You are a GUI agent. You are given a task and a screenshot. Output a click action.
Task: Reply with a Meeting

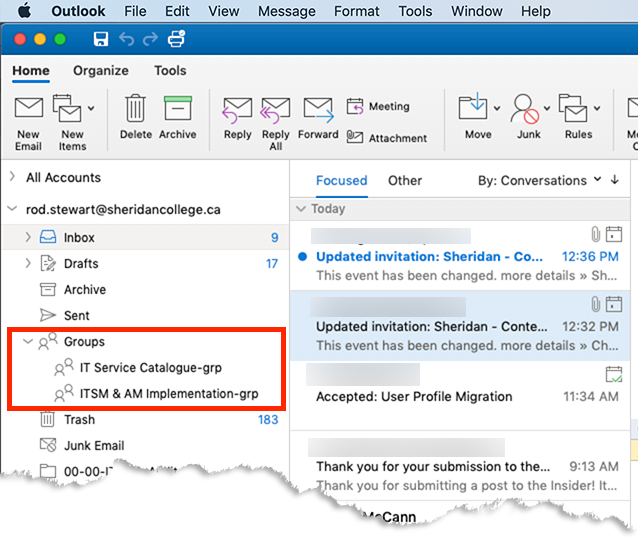coord(378,107)
